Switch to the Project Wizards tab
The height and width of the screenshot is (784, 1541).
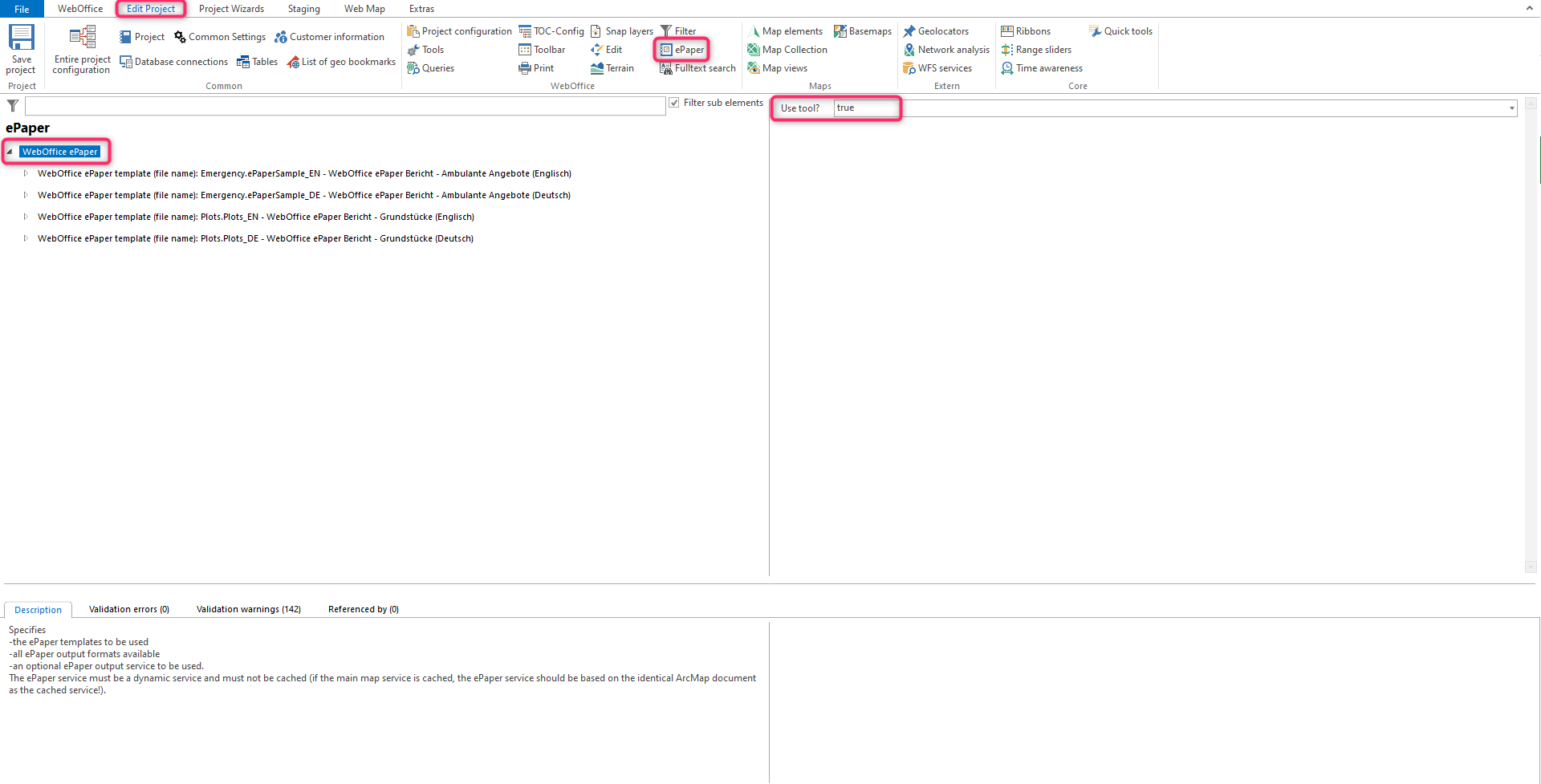coord(231,9)
